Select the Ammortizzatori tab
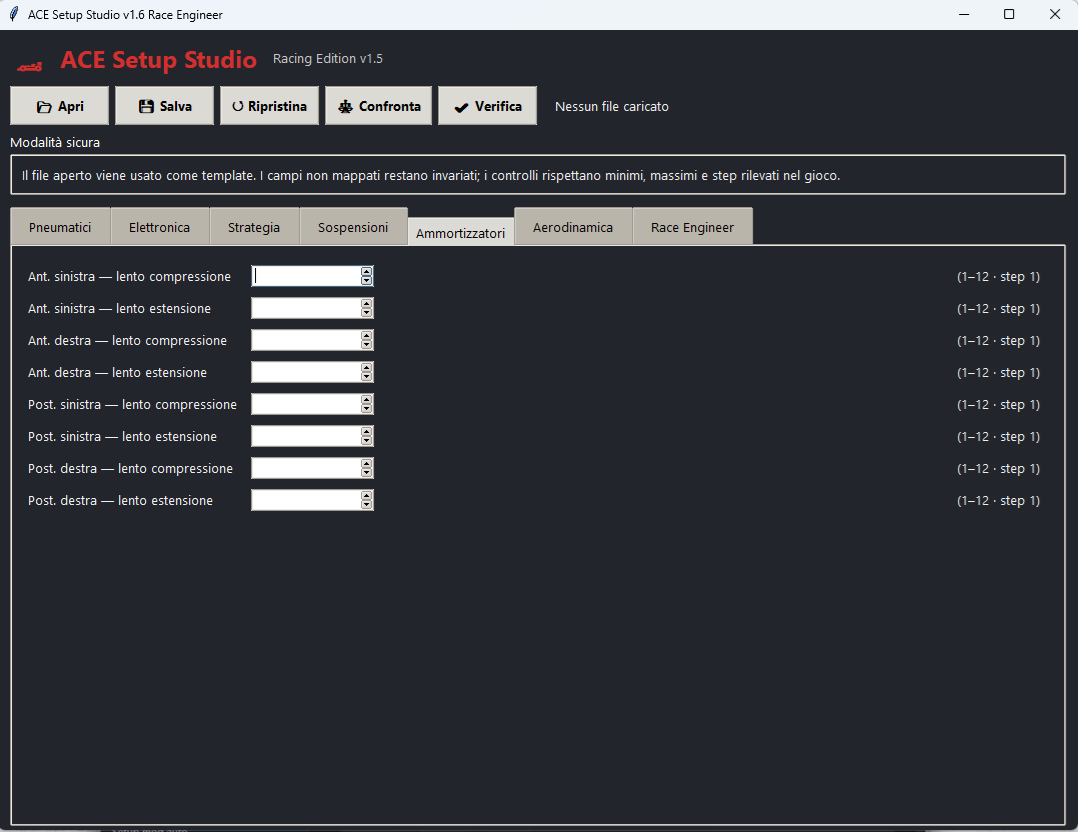1078x832 pixels. coord(461,232)
